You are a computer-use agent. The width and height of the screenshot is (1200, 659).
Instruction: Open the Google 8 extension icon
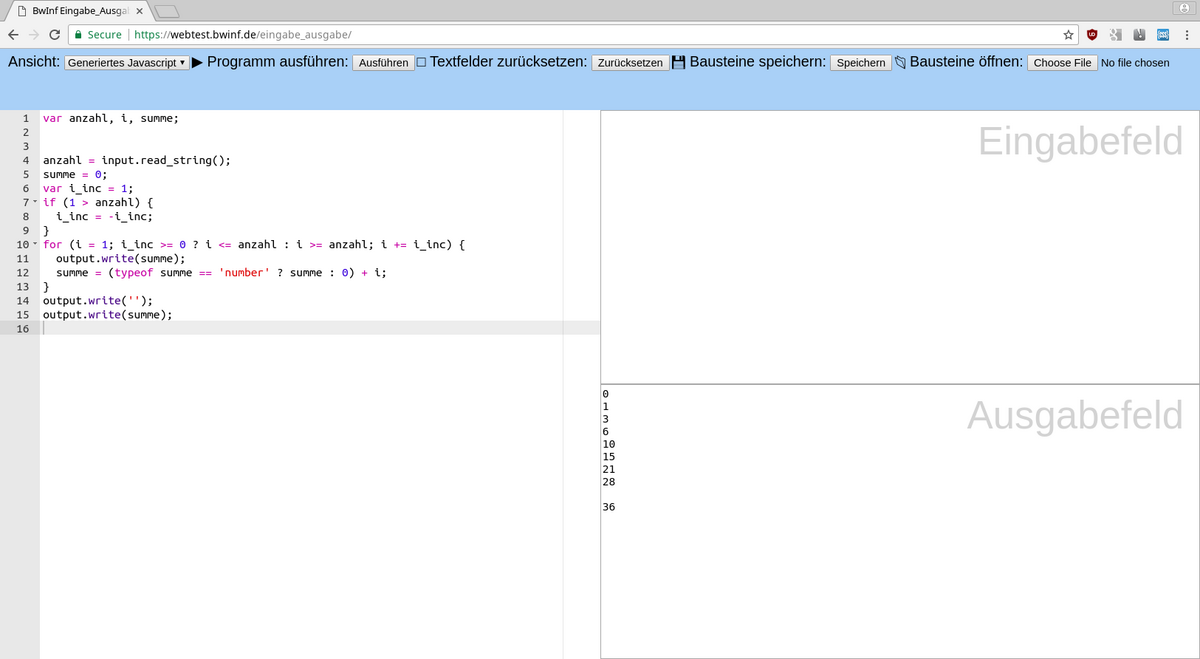(x=1116, y=34)
